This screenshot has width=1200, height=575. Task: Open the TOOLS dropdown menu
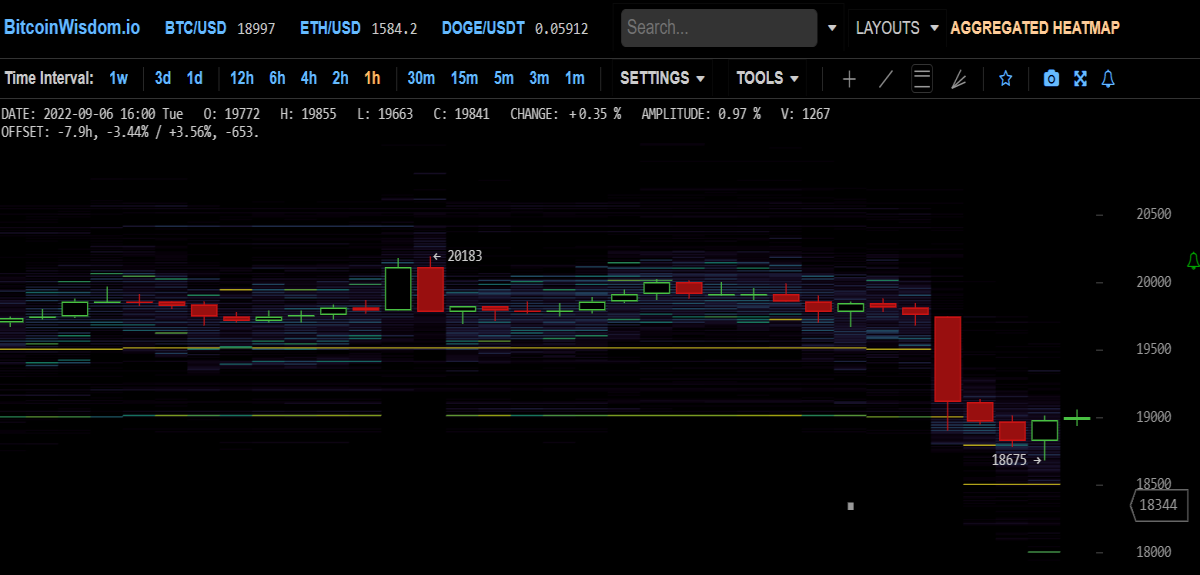(x=767, y=78)
